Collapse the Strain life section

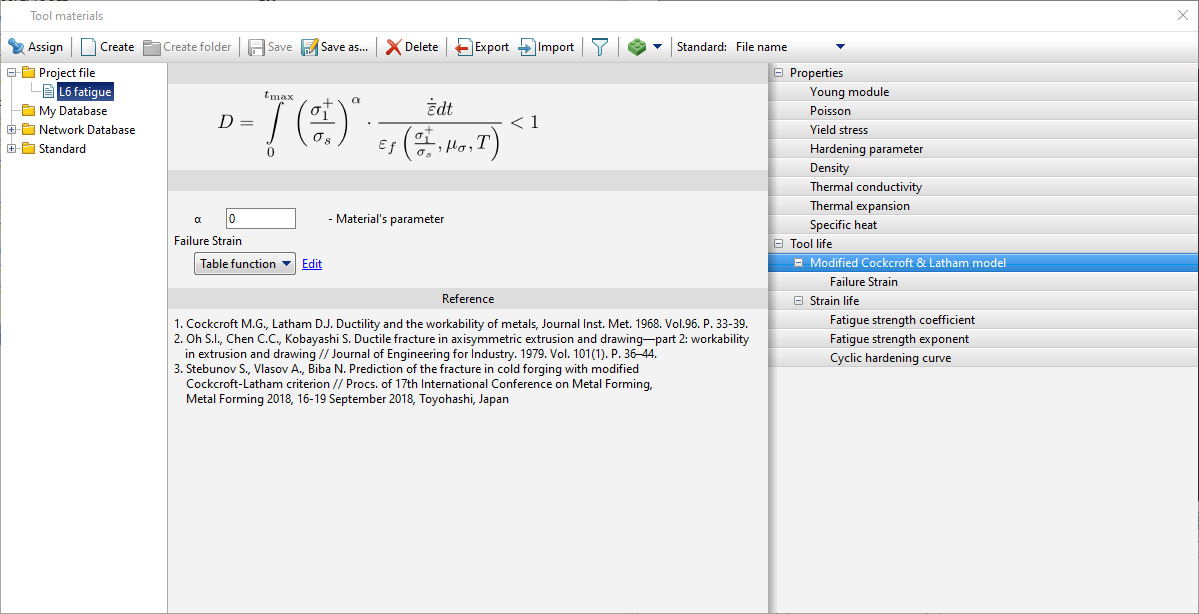[x=798, y=300]
